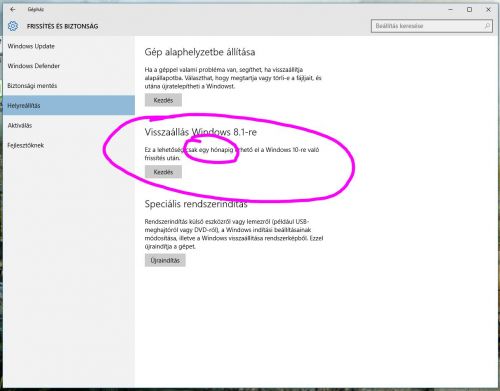
Task: Open the Windows Defender section
Action: tap(34, 66)
